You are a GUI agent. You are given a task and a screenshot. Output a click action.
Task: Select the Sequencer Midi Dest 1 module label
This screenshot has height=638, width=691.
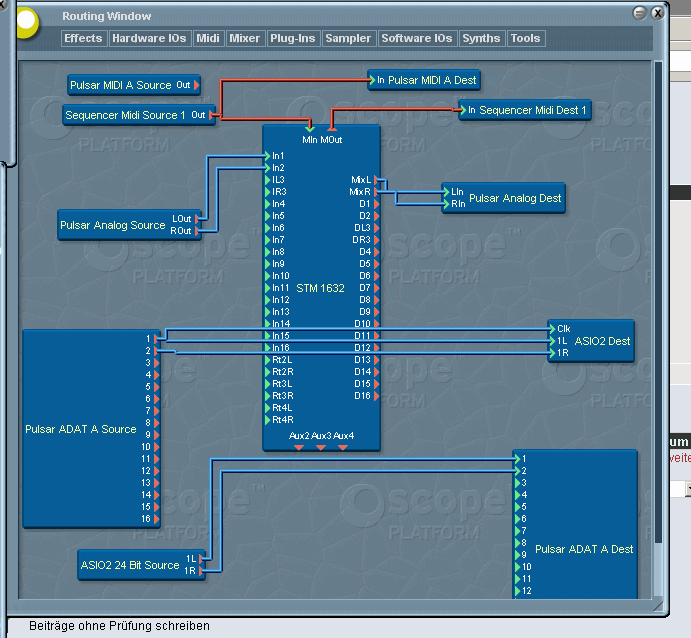(533, 110)
